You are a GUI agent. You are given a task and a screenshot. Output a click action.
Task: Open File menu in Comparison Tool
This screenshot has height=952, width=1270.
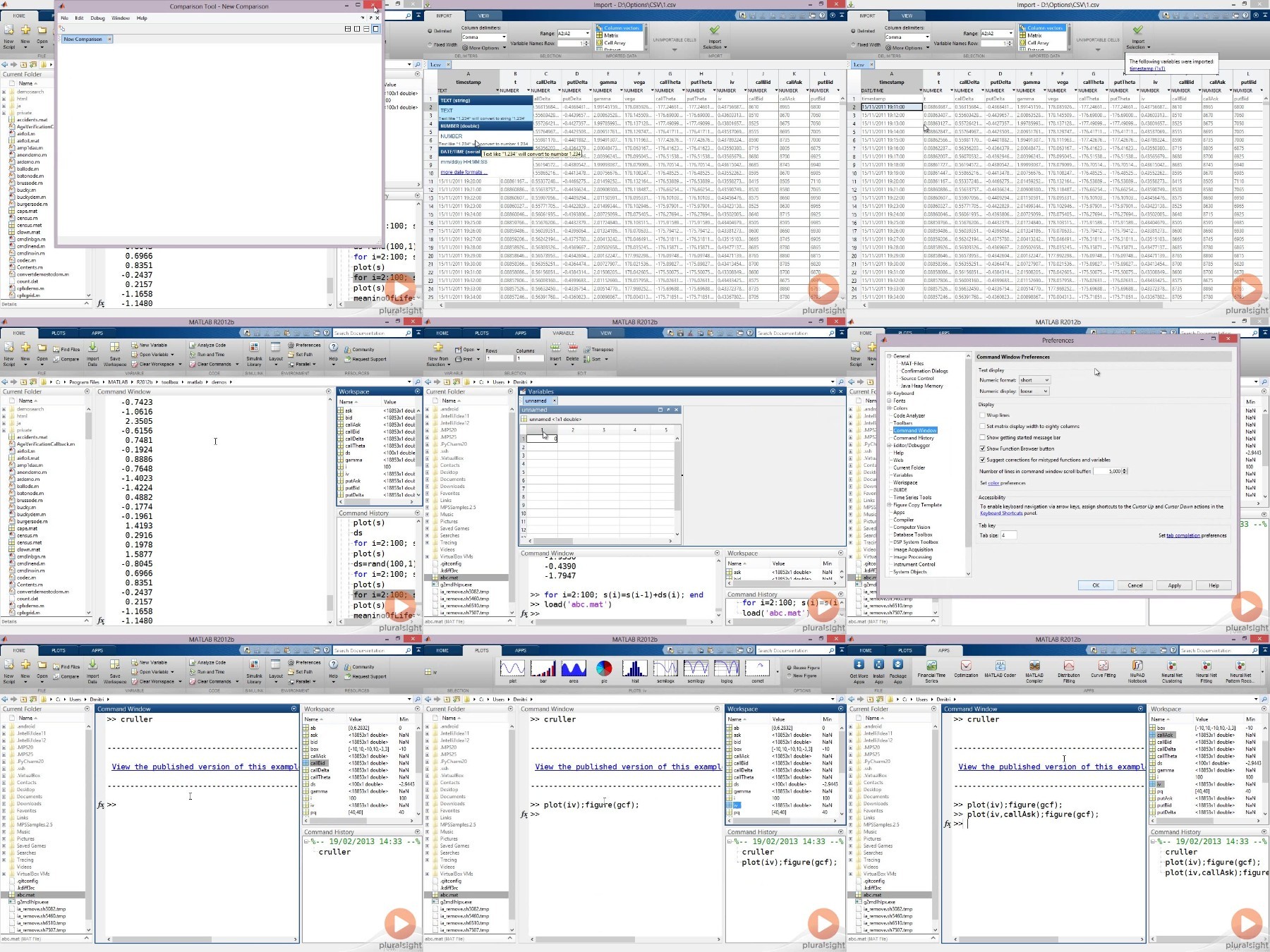tap(64, 18)
